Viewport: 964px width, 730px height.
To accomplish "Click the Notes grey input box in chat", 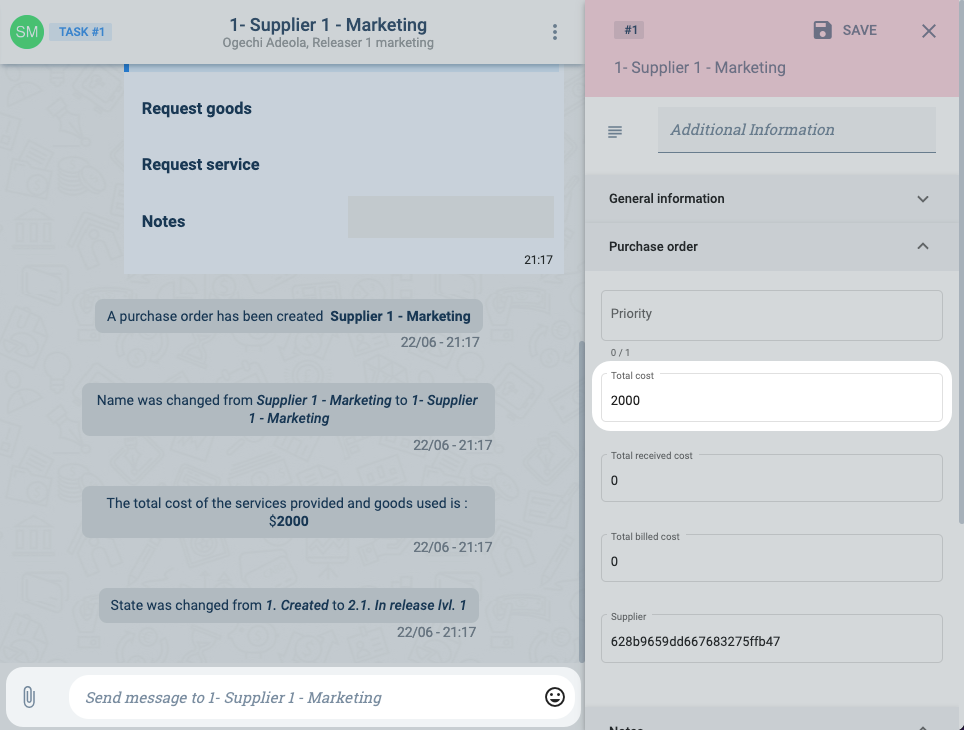I will click(x=451, y=217).
